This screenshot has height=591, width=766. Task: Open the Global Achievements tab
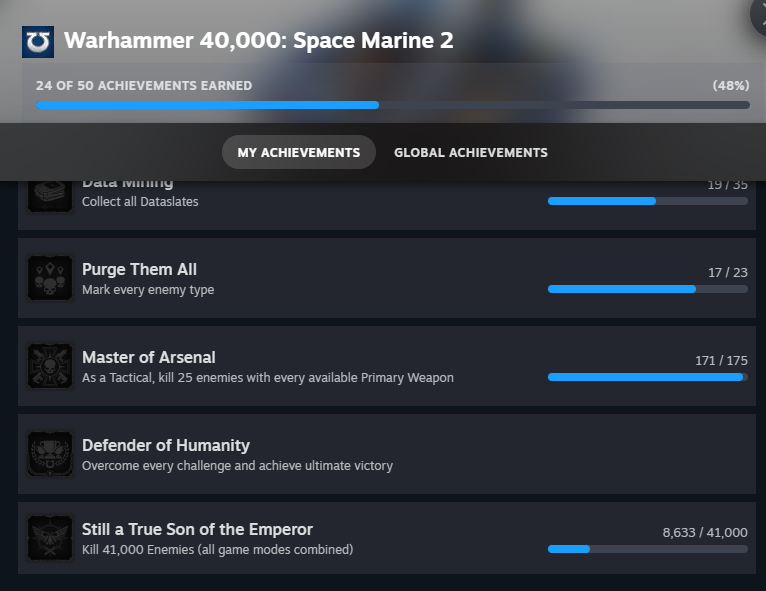471,152
